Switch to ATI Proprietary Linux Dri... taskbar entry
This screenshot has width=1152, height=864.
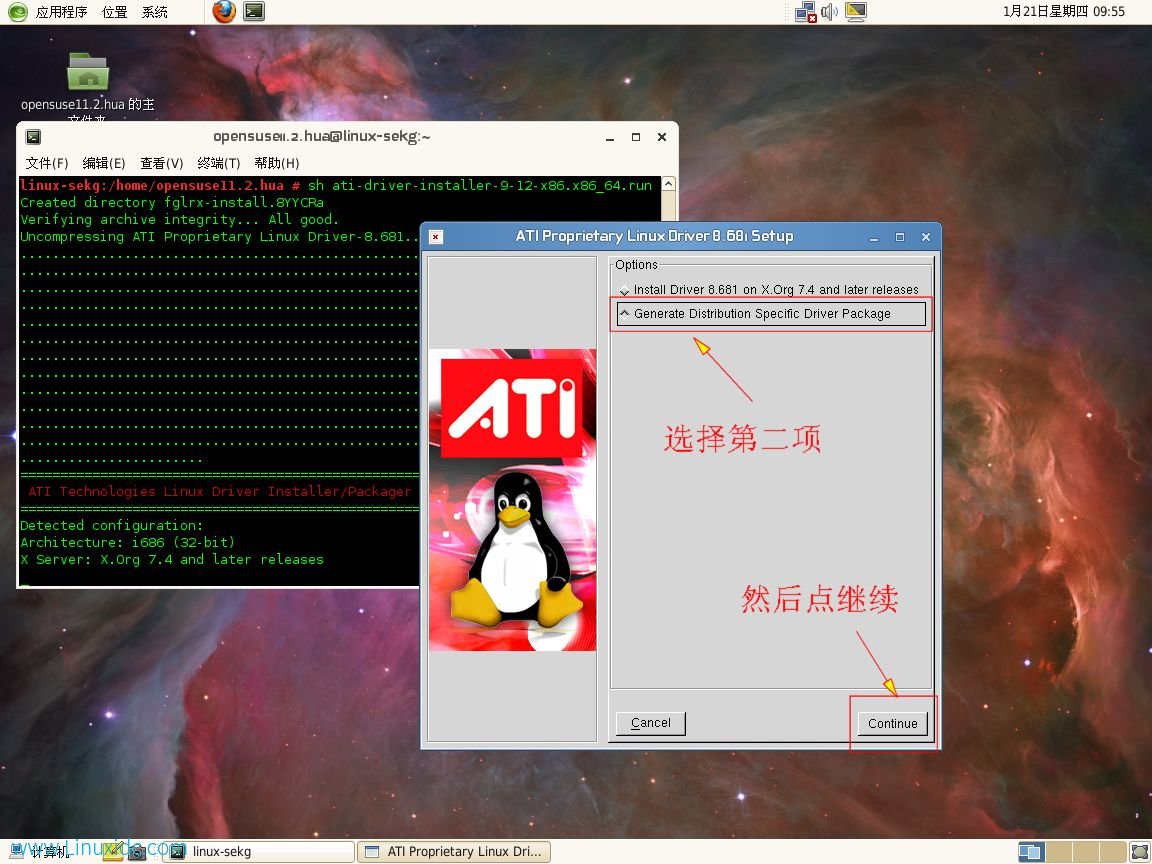tap(454, 852)
